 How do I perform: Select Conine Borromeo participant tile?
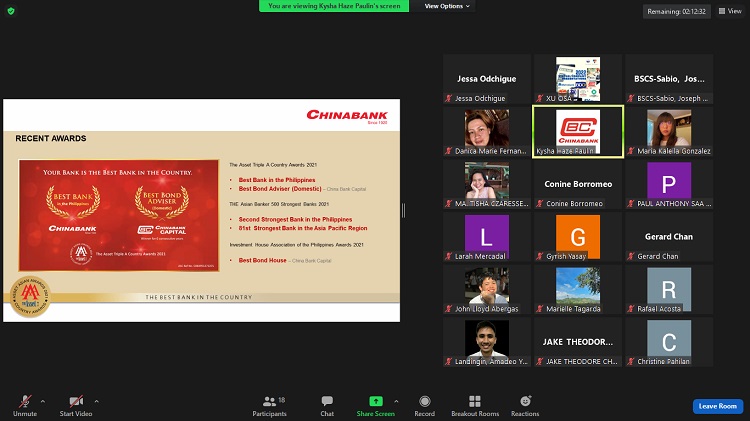tap(578, 184)
